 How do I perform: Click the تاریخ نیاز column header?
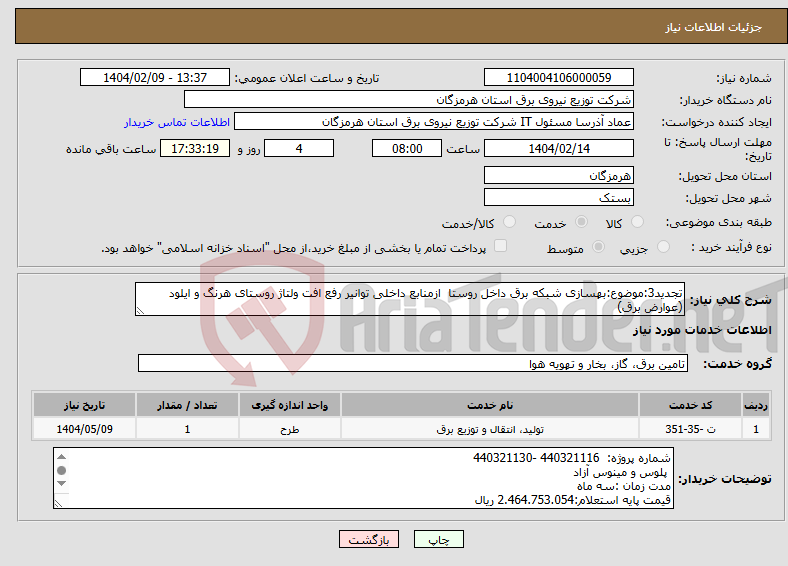[x=84, y=405]
